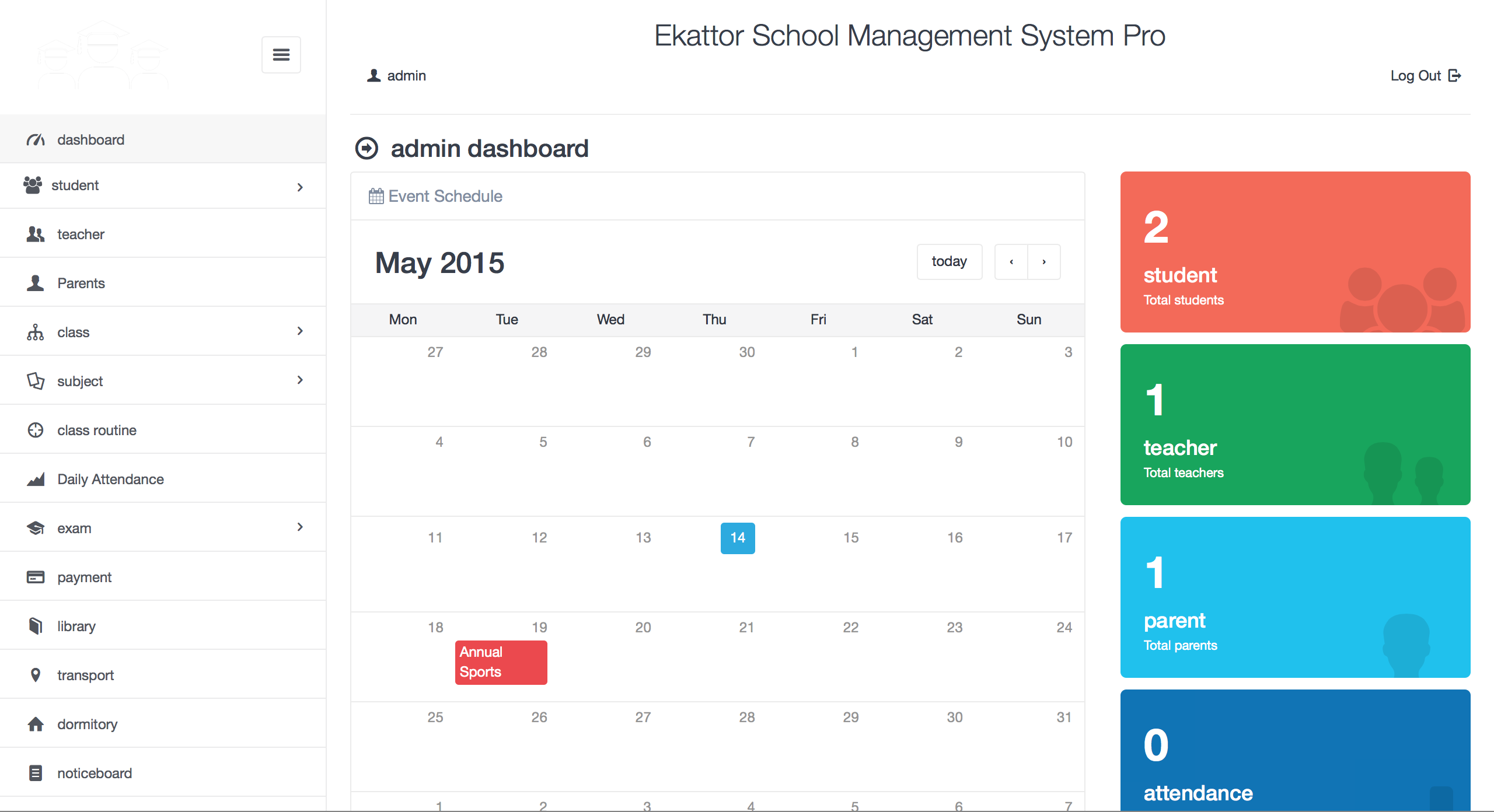Switch calendar to today's view

[949, 261]
